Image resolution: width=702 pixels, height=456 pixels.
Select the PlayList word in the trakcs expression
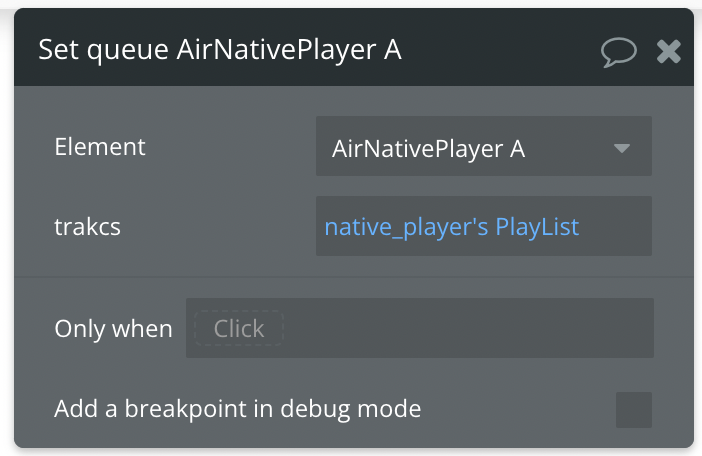537,226
